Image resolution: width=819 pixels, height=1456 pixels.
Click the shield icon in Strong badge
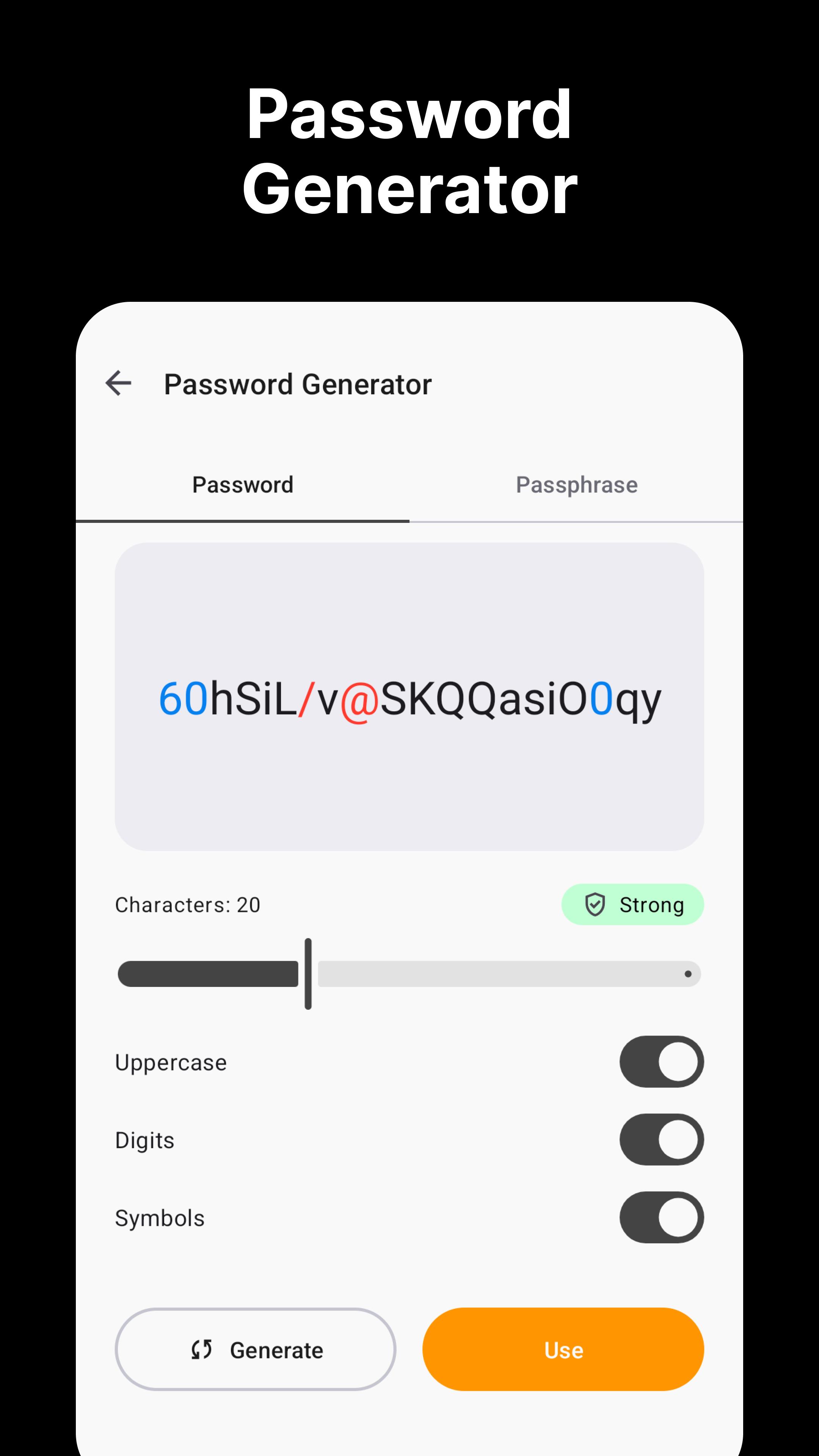[x=595, y=904]
